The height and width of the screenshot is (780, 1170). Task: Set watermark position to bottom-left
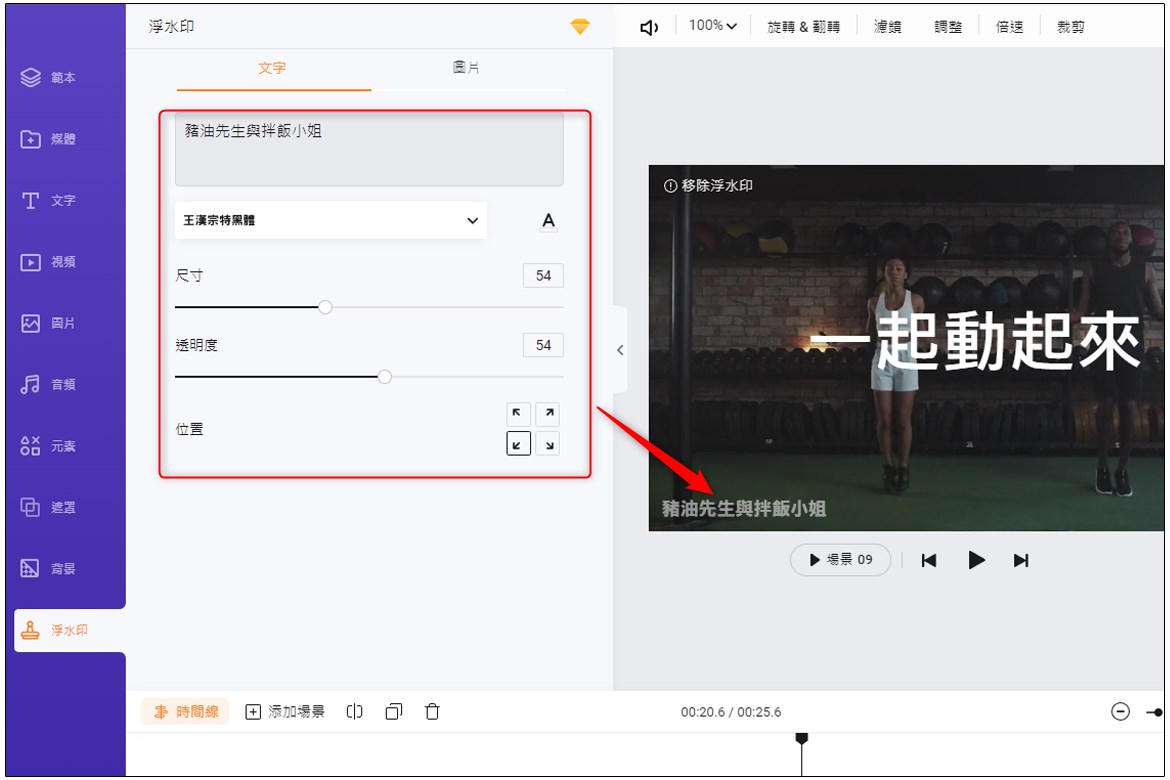click(518, 444)
